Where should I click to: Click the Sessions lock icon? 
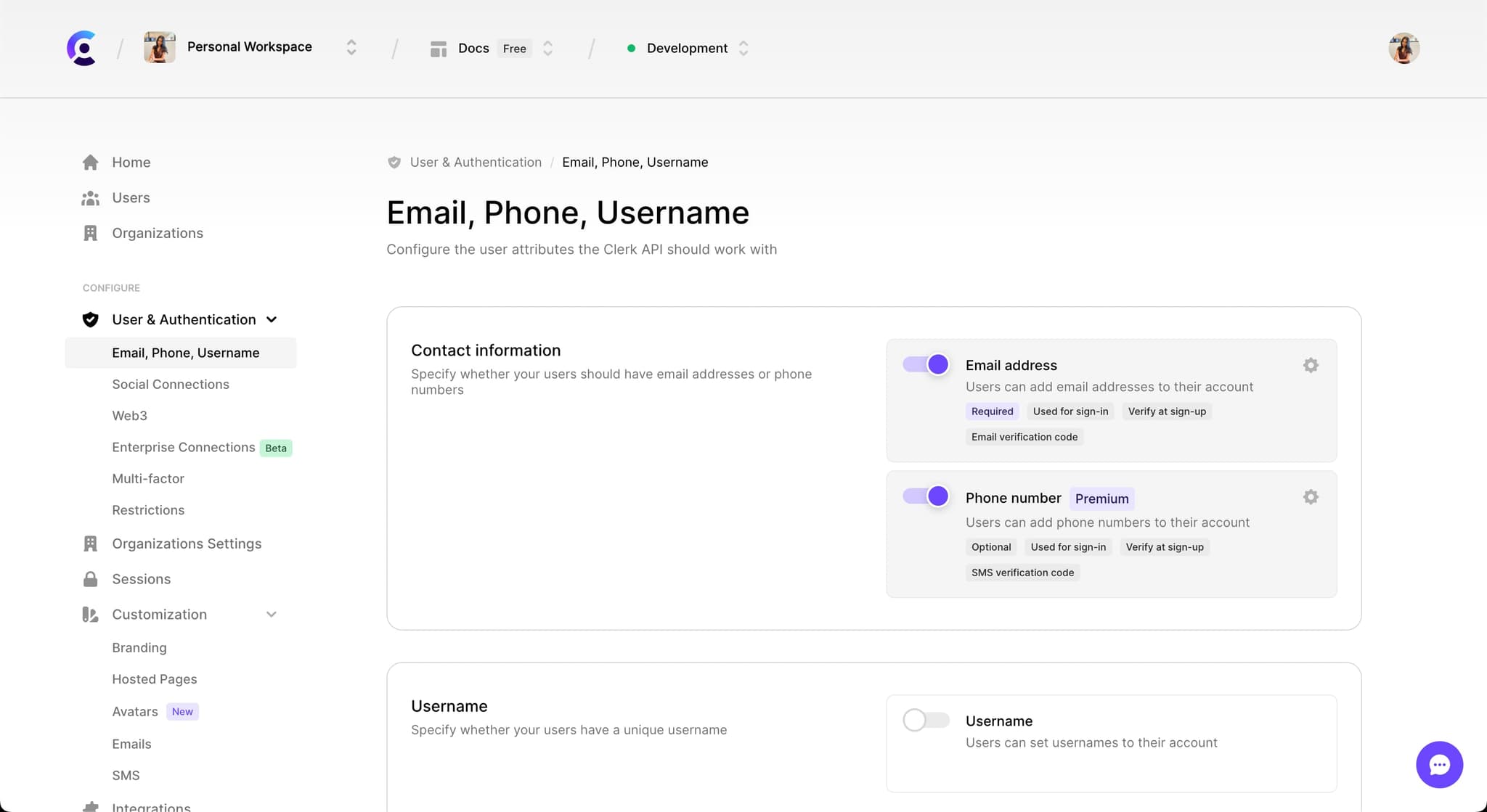pyautogui.click(x=90, y=579)
